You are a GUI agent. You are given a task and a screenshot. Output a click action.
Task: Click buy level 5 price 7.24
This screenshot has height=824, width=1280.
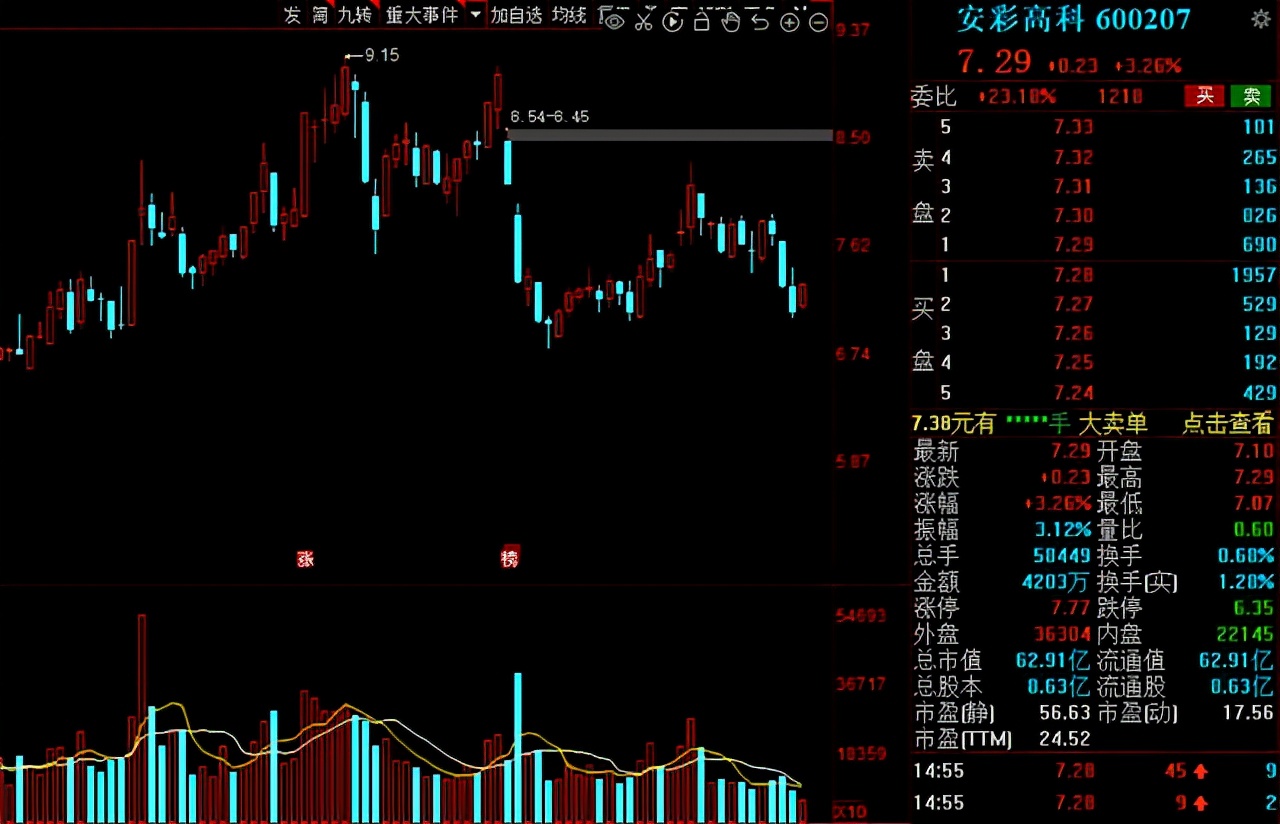(1073, 392)
